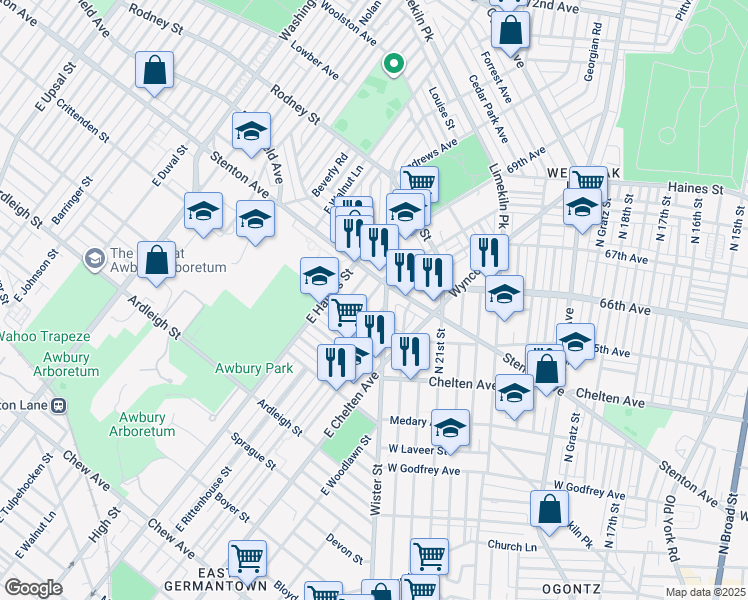Select the E Upsal St label
Image resolution: width=748 pixels, height=600 pixels.
[56, 87]
